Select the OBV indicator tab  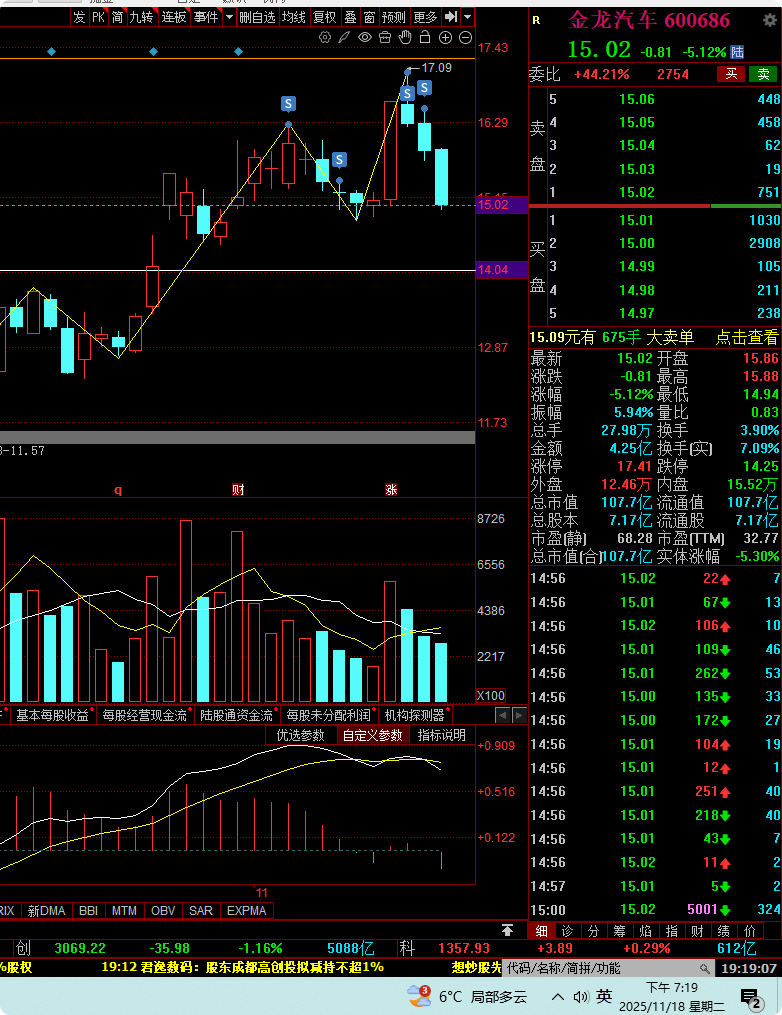163,911
